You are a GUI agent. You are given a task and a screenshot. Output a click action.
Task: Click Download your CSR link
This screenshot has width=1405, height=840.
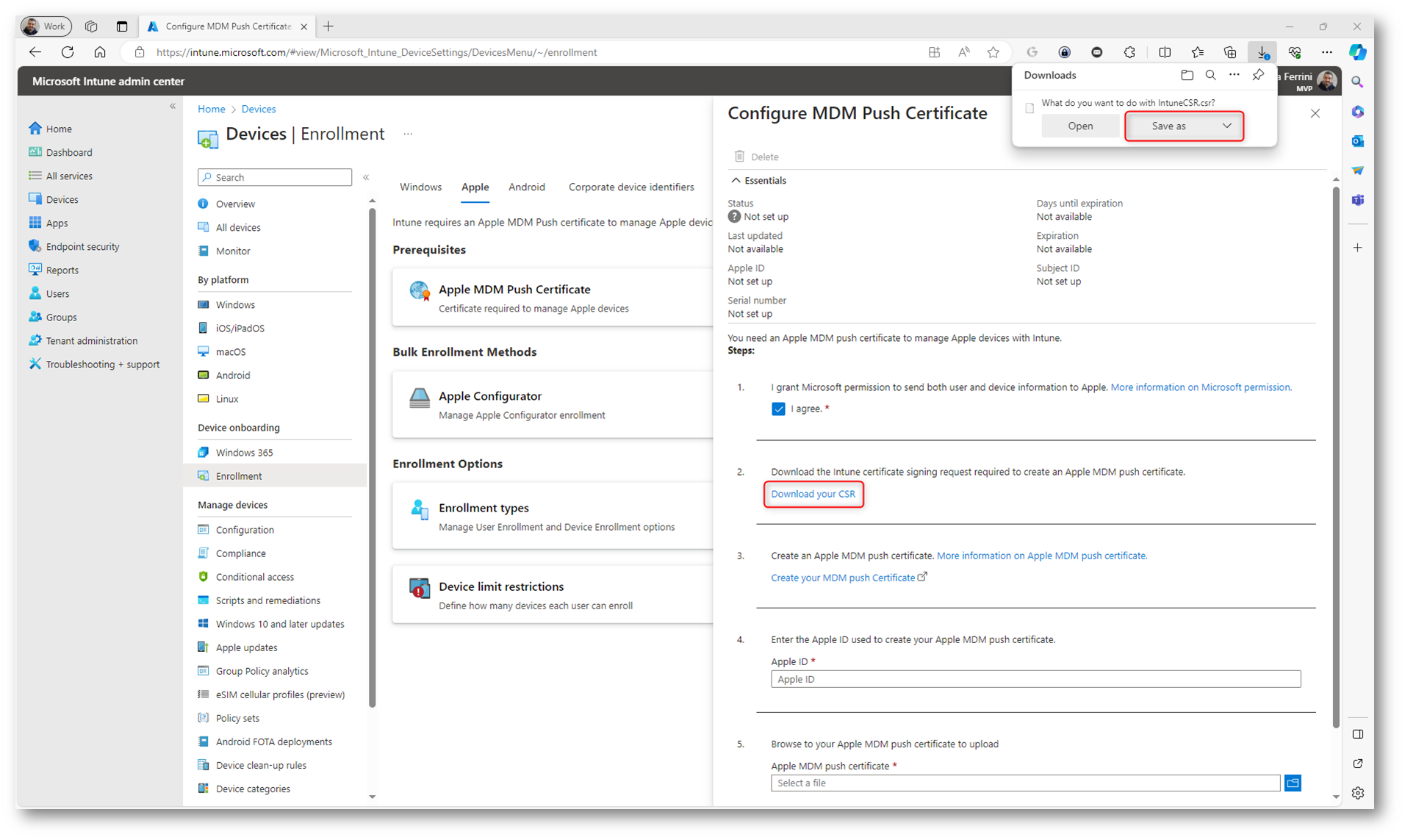click(813, 494)
